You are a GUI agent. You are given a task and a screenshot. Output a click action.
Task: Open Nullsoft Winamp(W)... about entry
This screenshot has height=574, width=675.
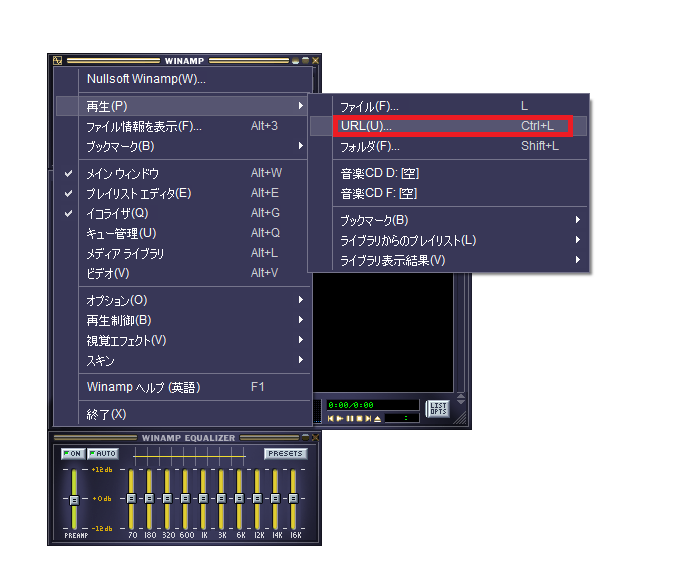pyautogui.click(x=183, y=79)
